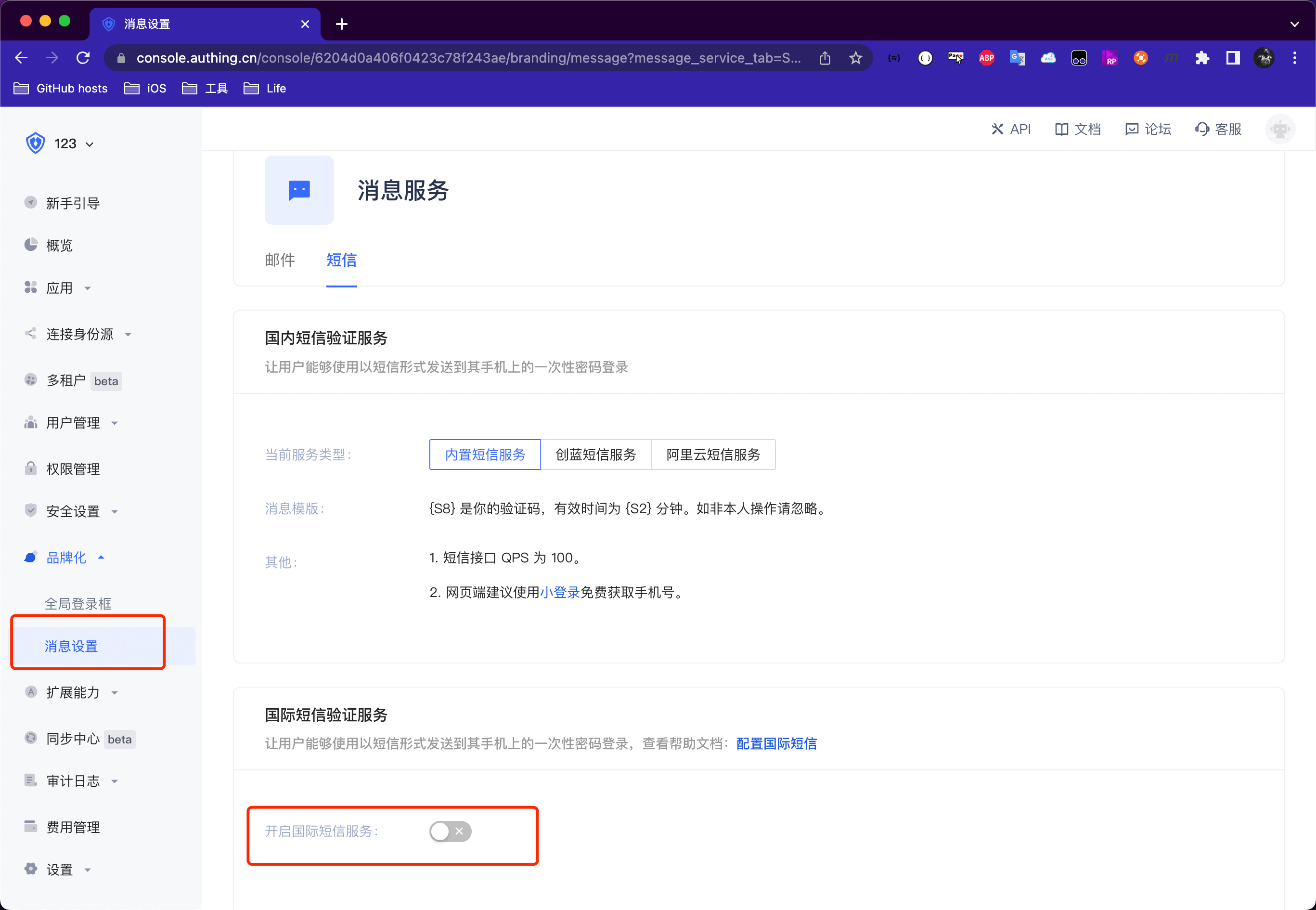Image resolution: width=1316 pixels, height=910 pixels.
Task: Open browser extensions puzzle icon
Action: (x=1202, y=58)
